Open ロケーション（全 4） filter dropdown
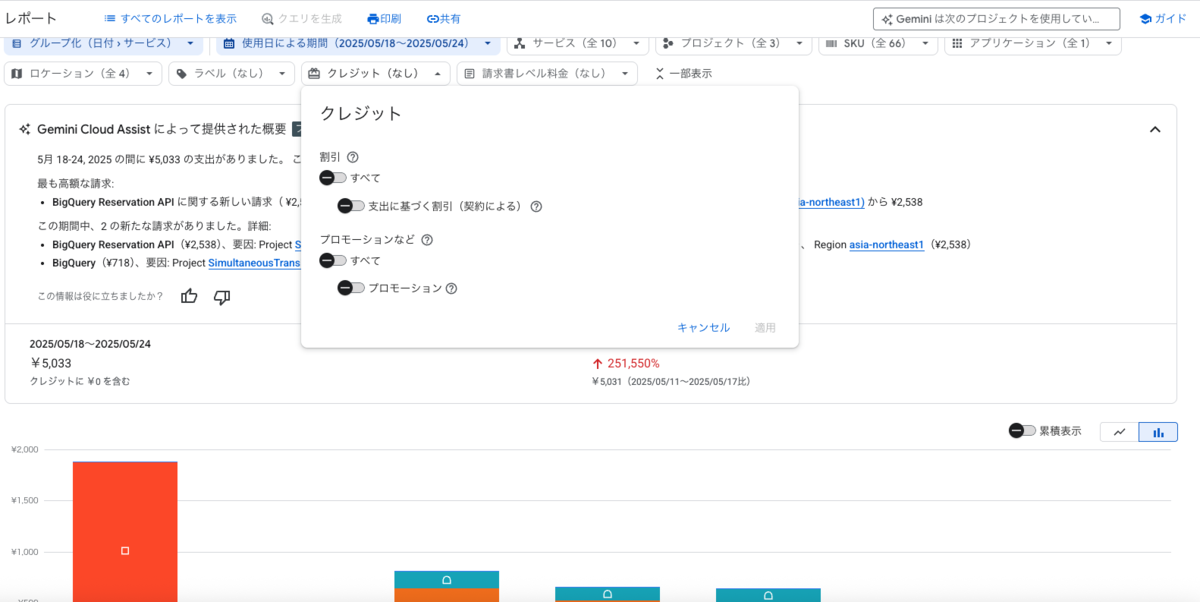 pos(83,73)
